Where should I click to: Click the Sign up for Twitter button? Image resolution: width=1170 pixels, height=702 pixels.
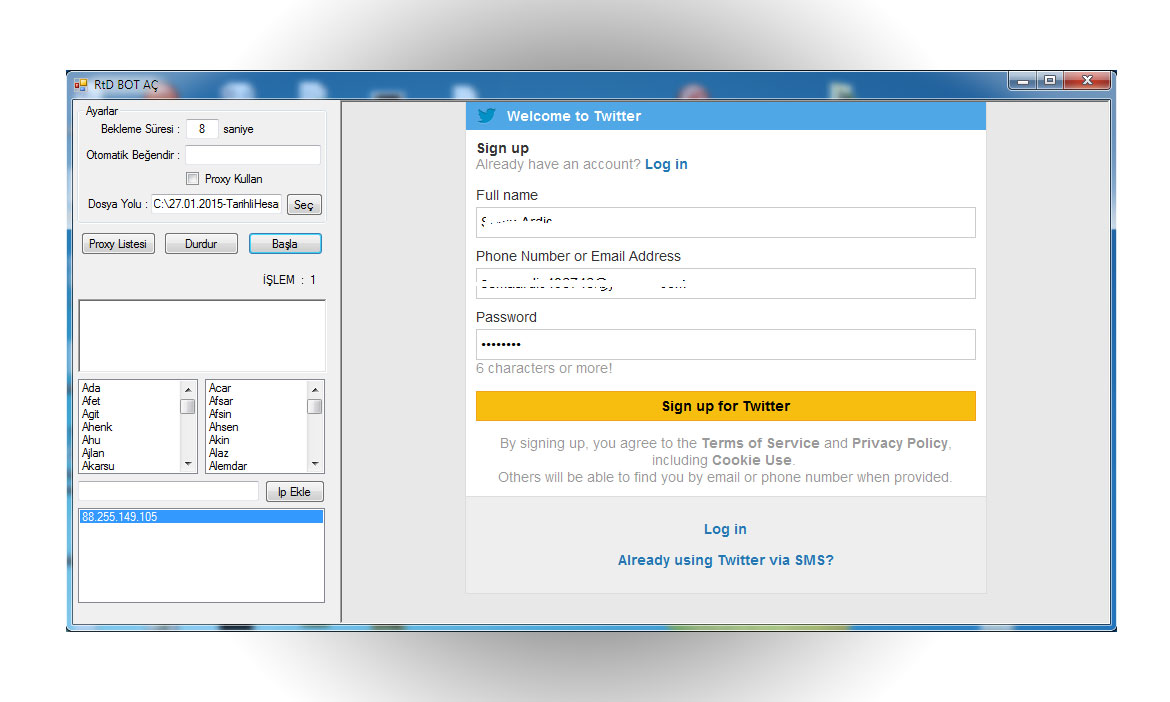point(725,406)
